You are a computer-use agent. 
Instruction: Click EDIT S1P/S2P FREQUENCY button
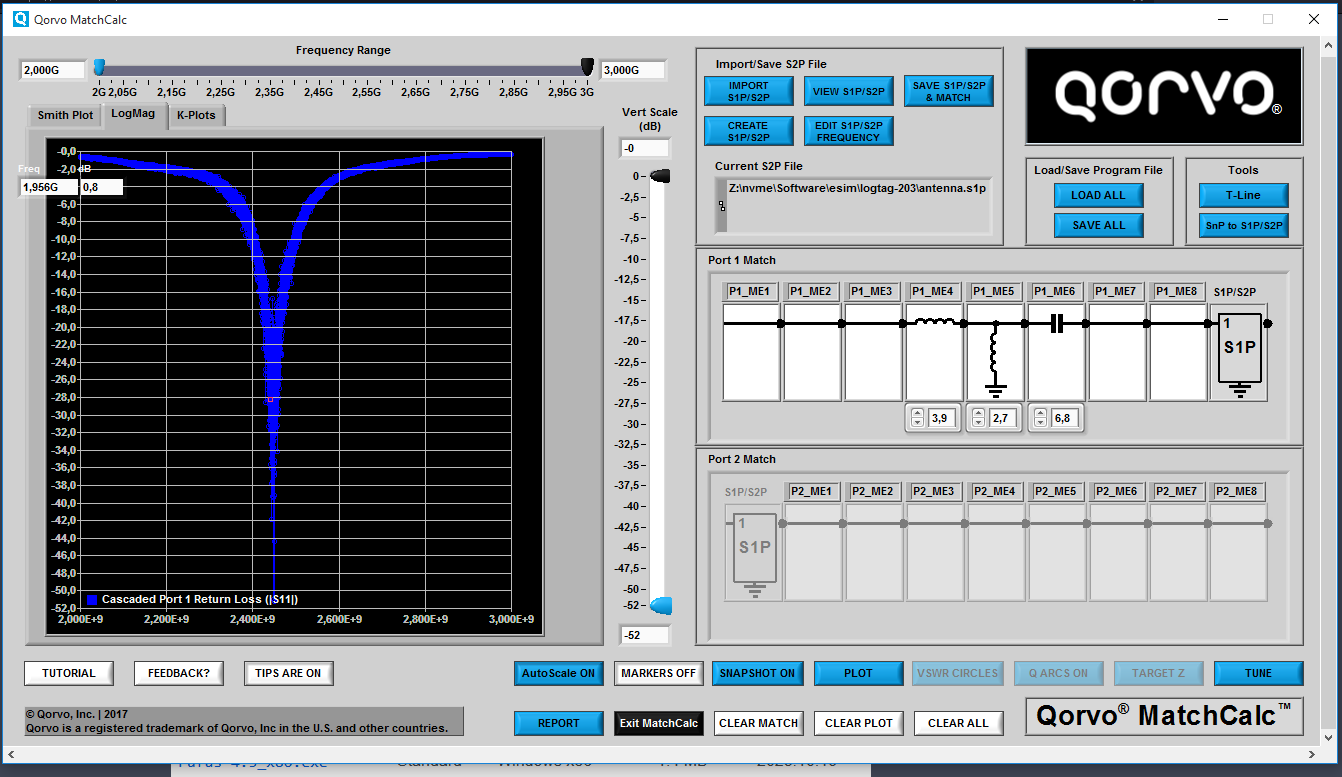click(x=849, y=132)
